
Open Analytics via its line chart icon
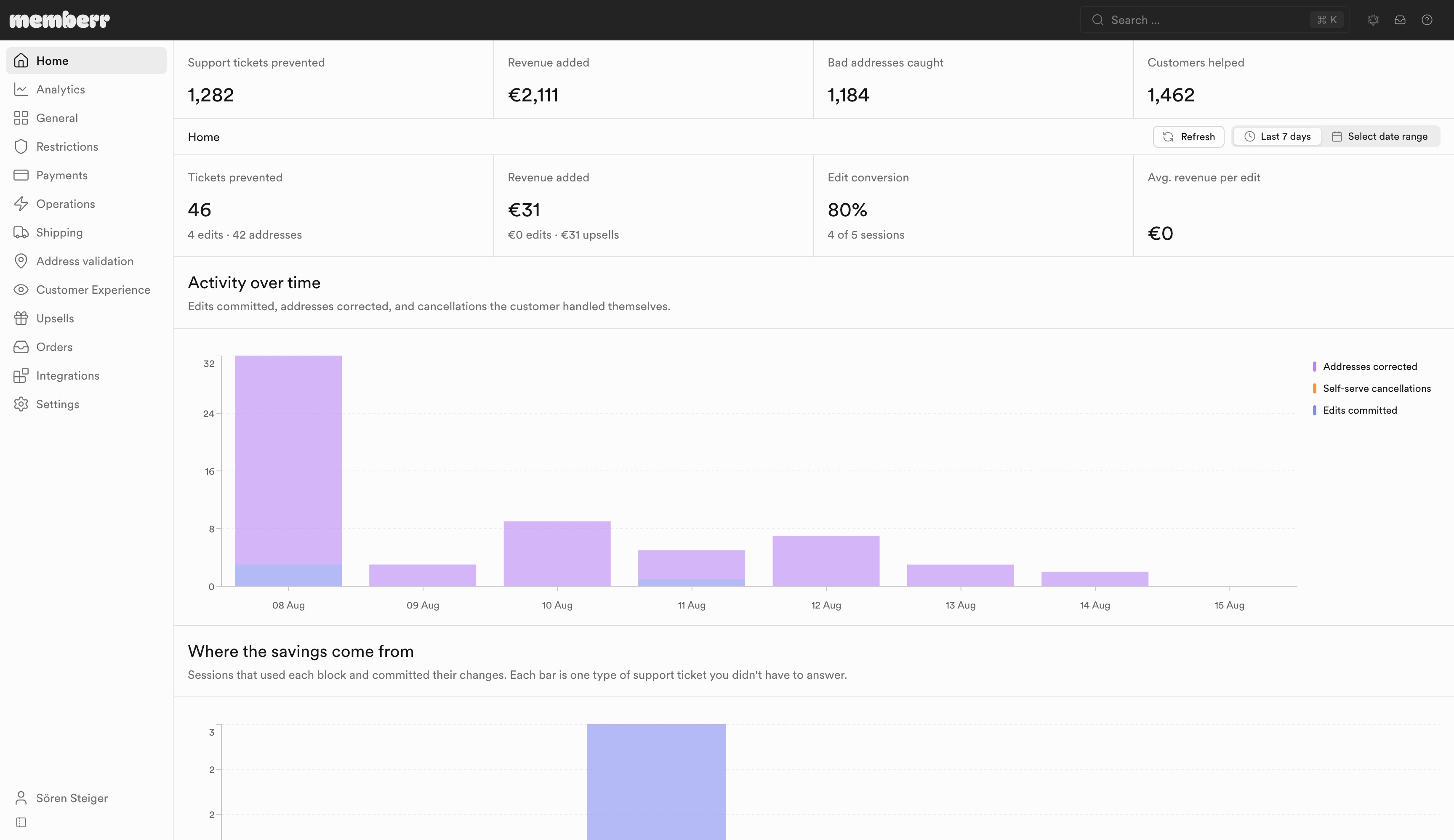click(x=21, y=89)
